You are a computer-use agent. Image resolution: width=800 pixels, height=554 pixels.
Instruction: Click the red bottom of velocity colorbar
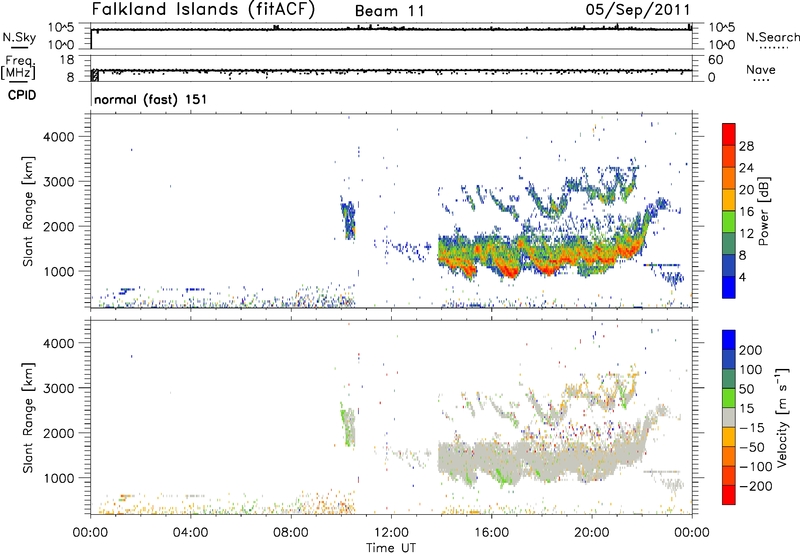tap(729, 495)
